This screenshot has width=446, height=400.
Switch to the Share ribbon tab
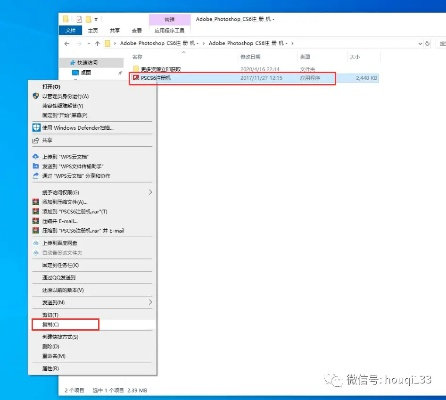[x=115, y=30]
